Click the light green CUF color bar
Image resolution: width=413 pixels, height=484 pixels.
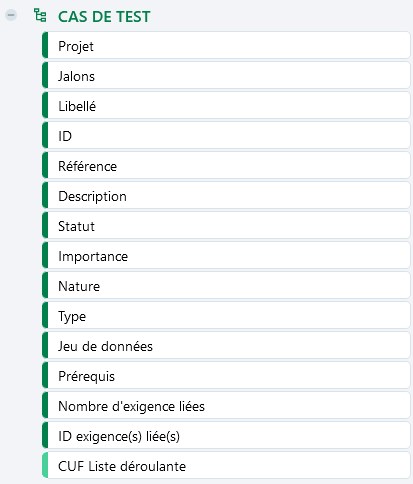(x=45, y=466)
